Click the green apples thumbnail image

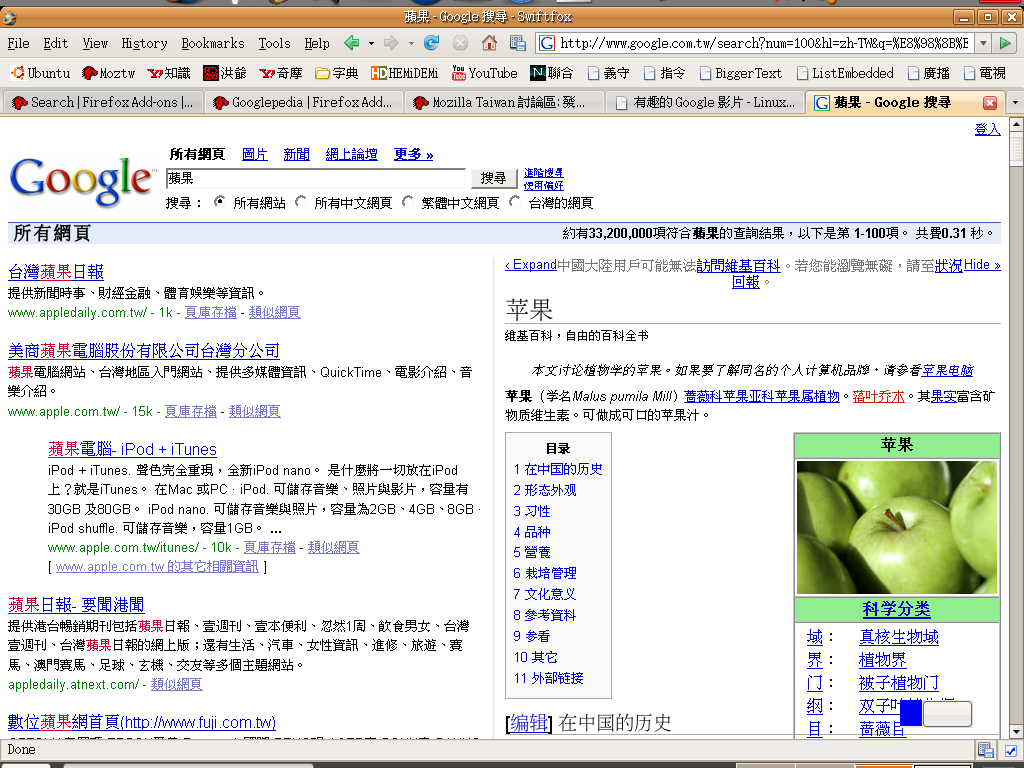[897, 527]
